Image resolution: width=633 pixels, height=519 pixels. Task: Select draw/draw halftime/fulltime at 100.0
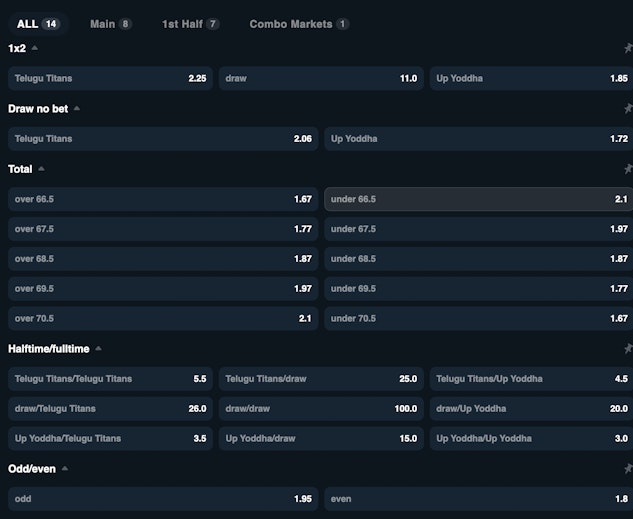321,408
